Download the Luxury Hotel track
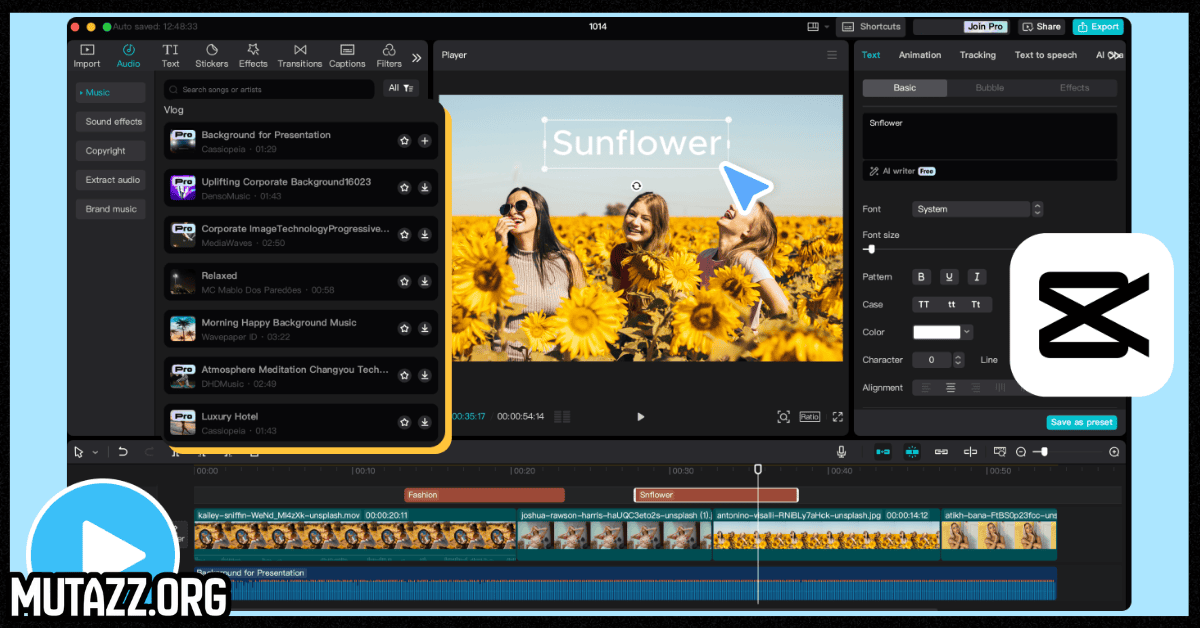Viewport: 1200px width, 628px height. click(x=424, y=422)
